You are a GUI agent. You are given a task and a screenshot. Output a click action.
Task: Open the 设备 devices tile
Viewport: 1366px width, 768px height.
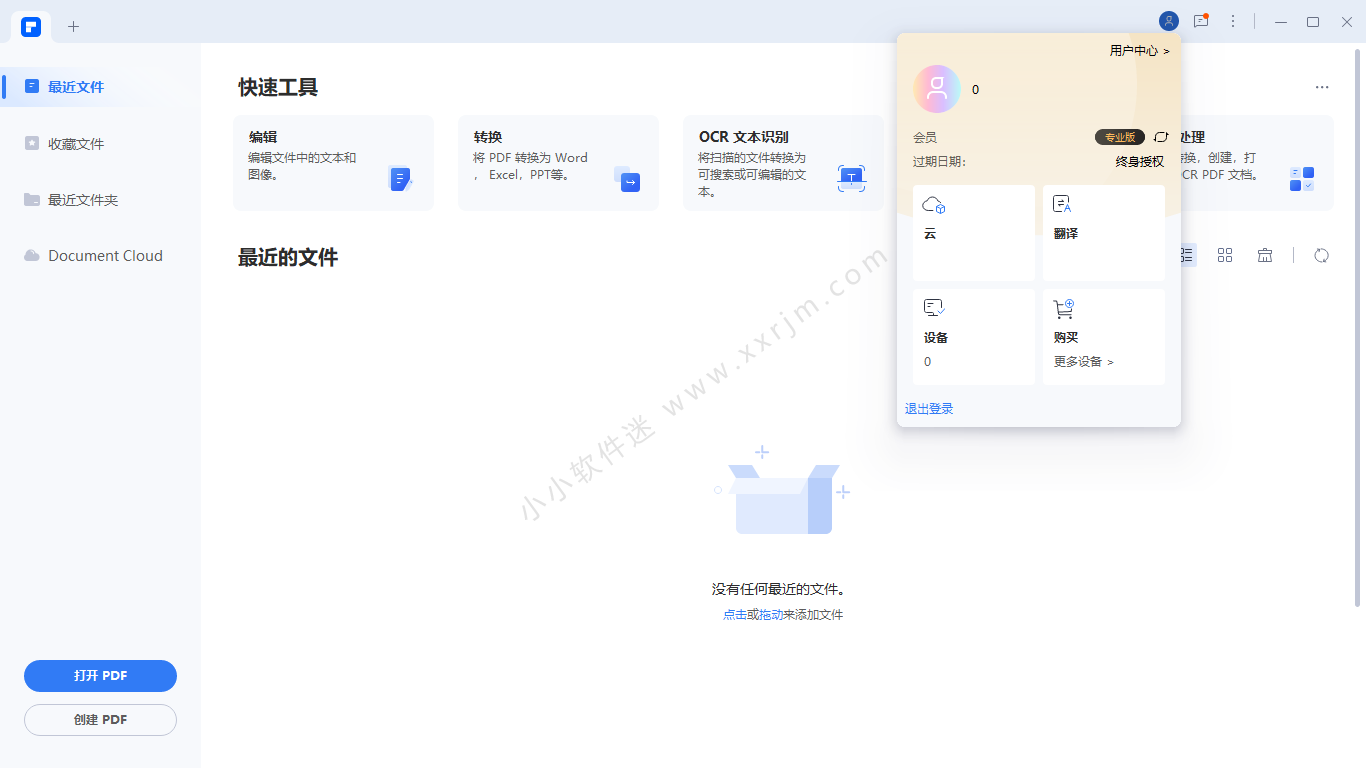coord(974,337)
